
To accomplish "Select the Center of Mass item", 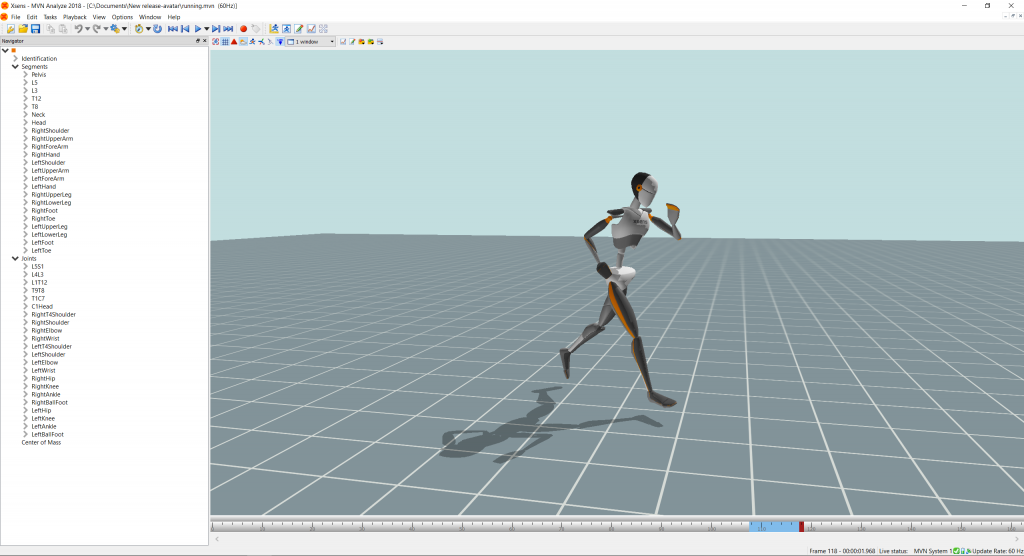I will 41,442.
